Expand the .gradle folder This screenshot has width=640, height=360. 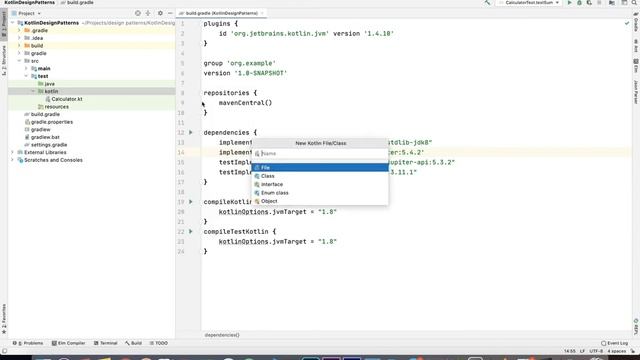click(x=19, y=30)
